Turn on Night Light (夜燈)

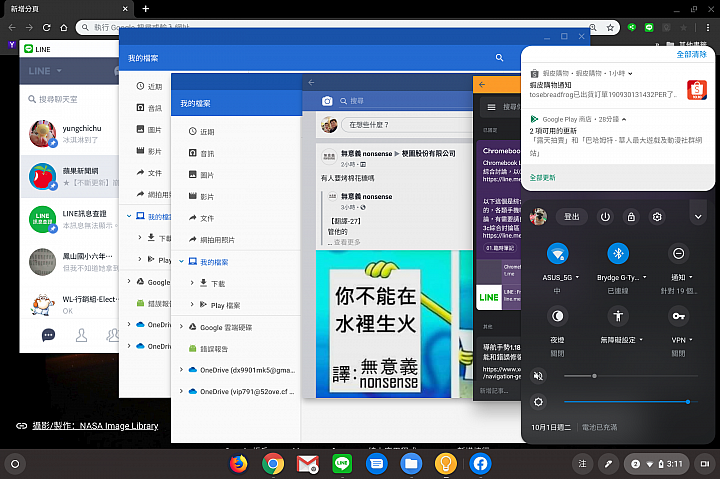[x=558, y=316]
